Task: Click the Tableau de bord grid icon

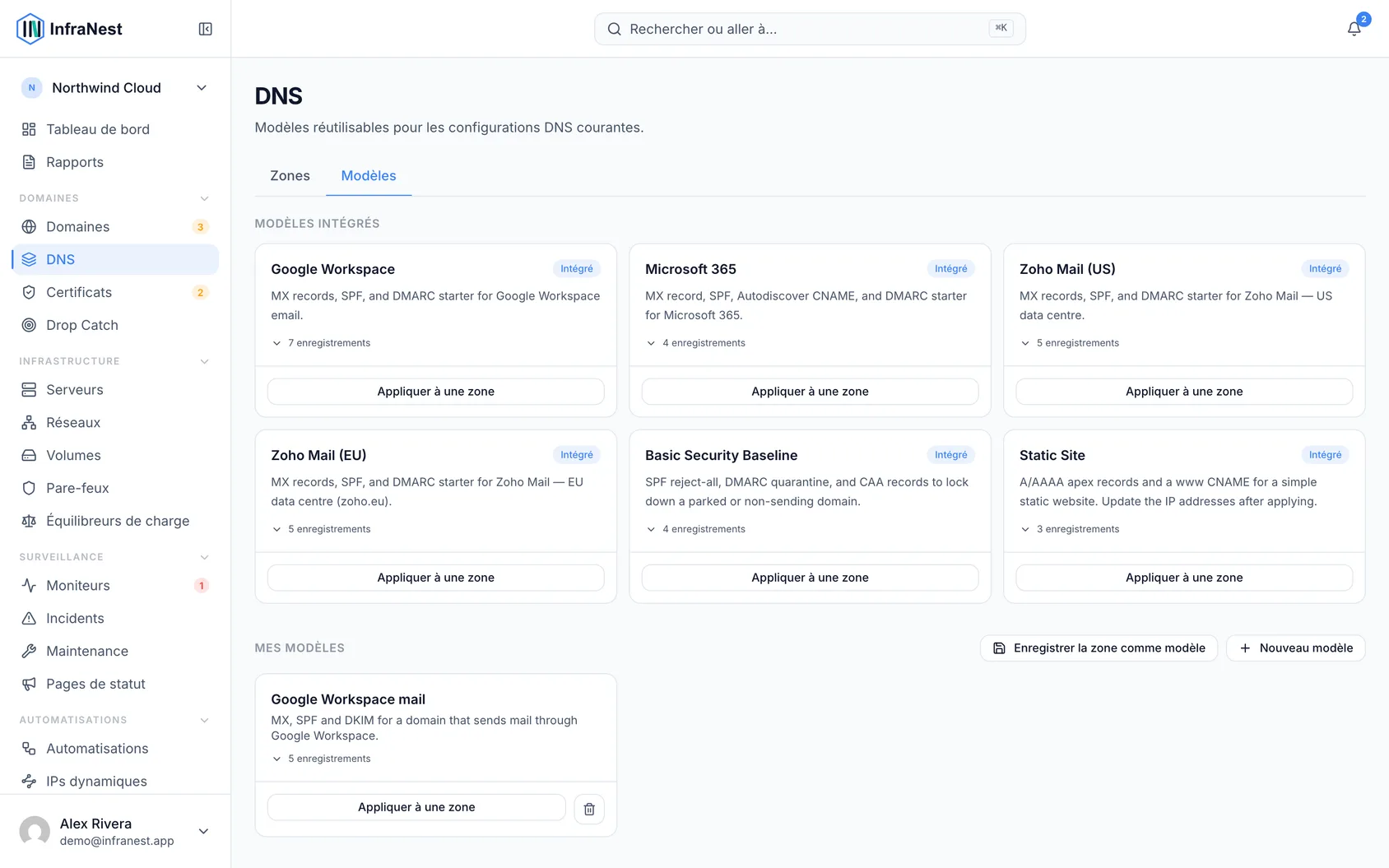Action: point(29,129)
